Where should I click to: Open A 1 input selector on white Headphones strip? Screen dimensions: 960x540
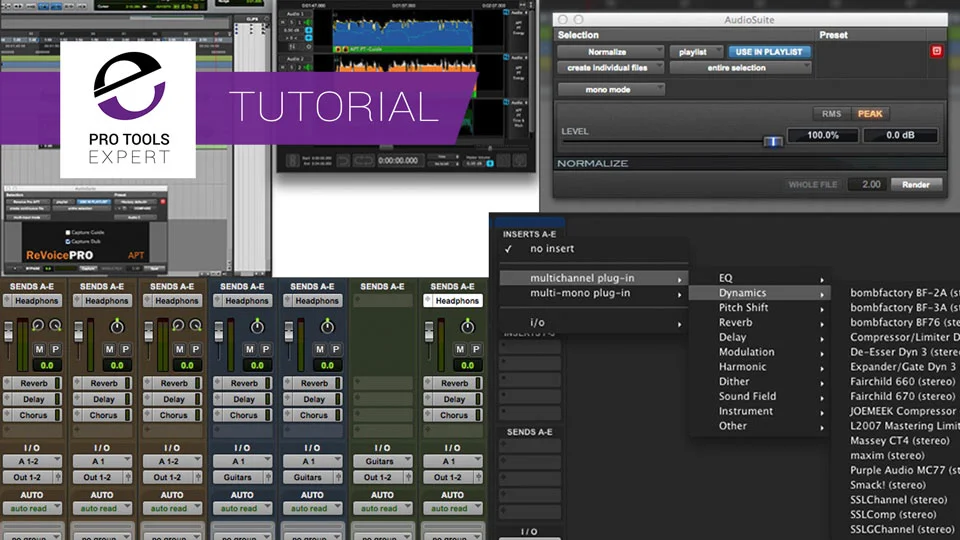[x=452, y=461]
